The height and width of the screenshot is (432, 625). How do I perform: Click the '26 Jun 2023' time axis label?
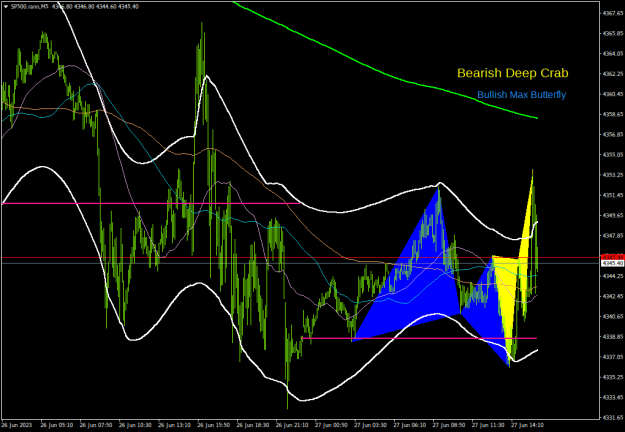tap(17, 425)
